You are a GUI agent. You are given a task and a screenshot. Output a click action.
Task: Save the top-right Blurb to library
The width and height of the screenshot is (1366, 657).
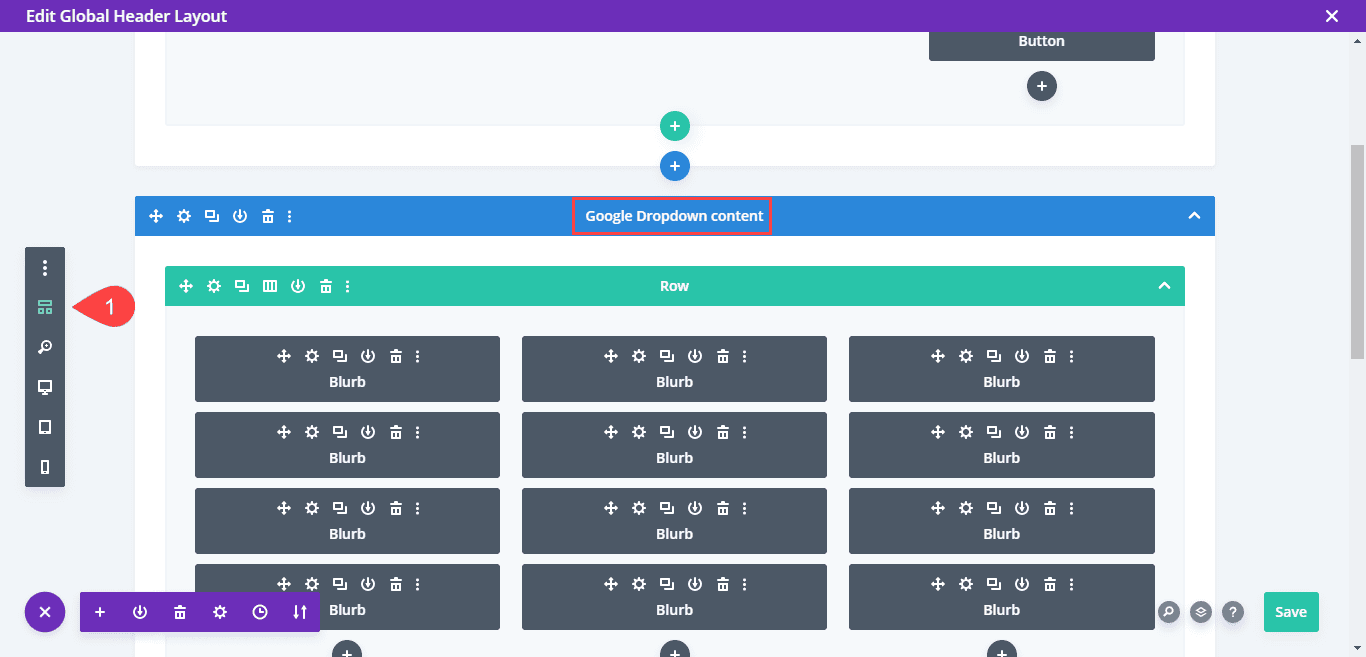pos(1022,356)
